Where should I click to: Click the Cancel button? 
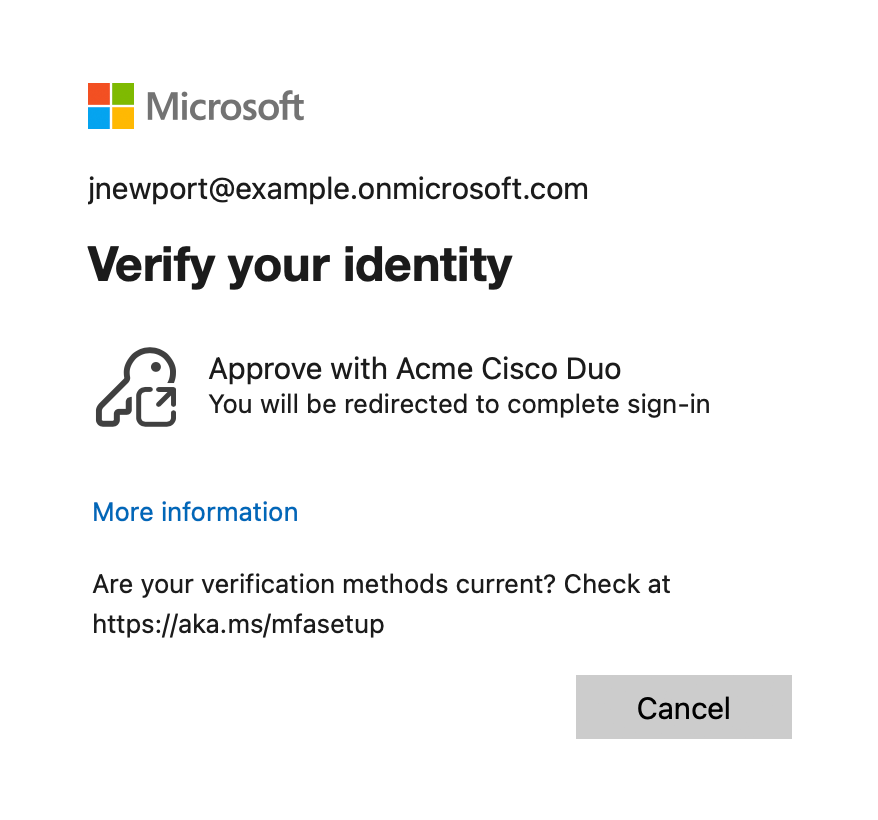click(683, 707)
